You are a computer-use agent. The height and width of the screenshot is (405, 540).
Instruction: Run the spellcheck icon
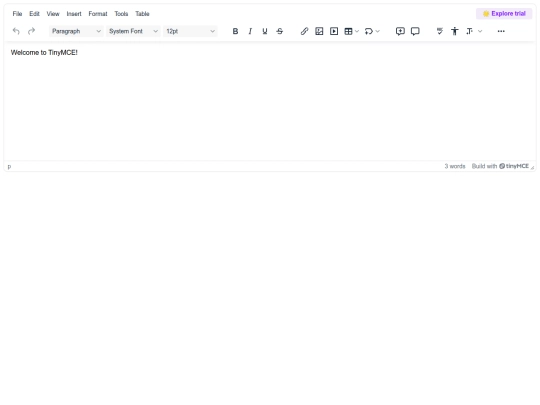[x=439, y=31]
